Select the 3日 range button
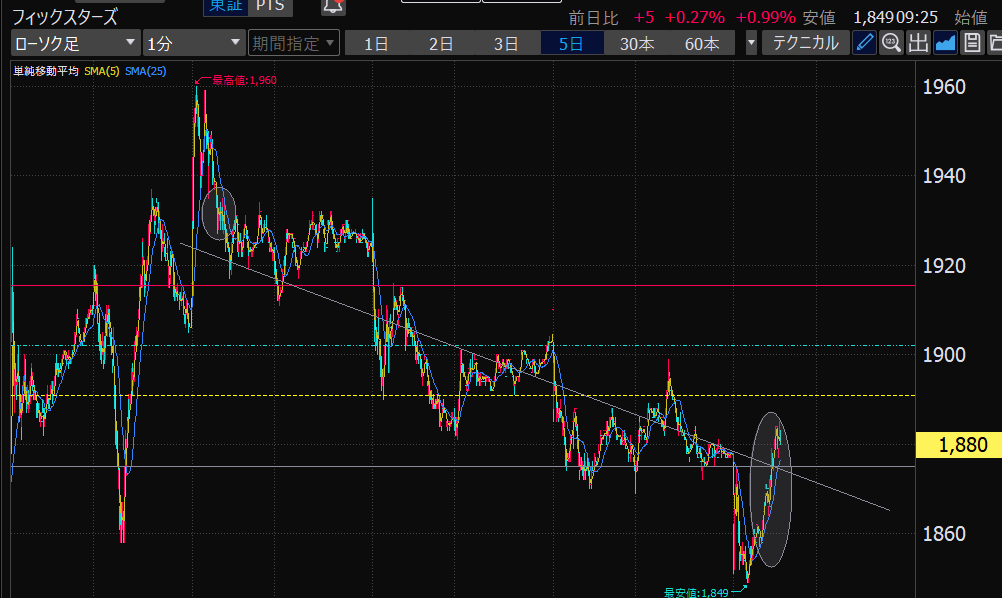1002x598 pixels. [506, 43]
